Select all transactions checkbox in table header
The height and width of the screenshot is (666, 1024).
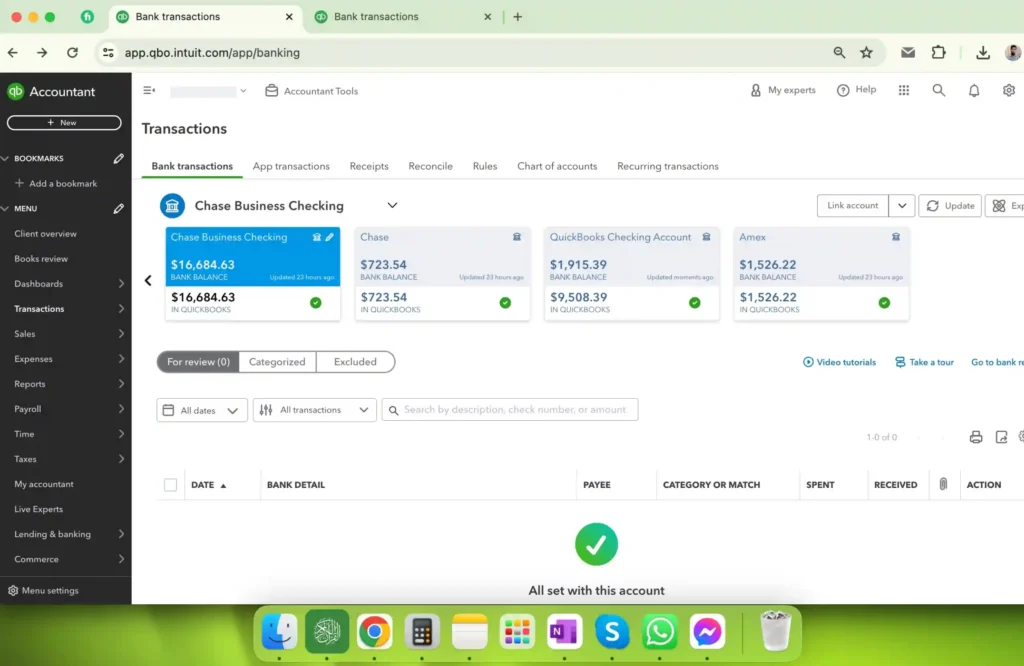(170, 484)
